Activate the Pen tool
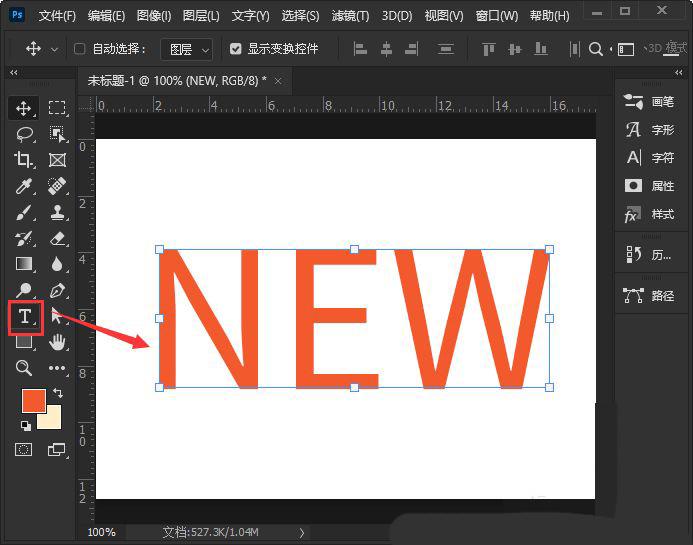The height and width of the screenshot is (545, 693). click(x=57, y=290)
